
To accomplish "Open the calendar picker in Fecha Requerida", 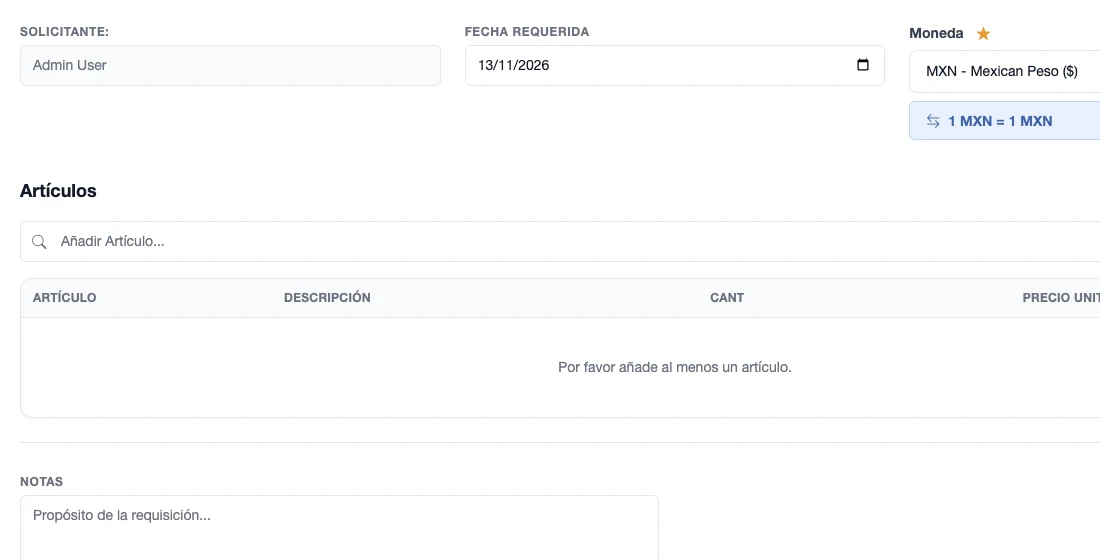I will (x=863, y=65).
